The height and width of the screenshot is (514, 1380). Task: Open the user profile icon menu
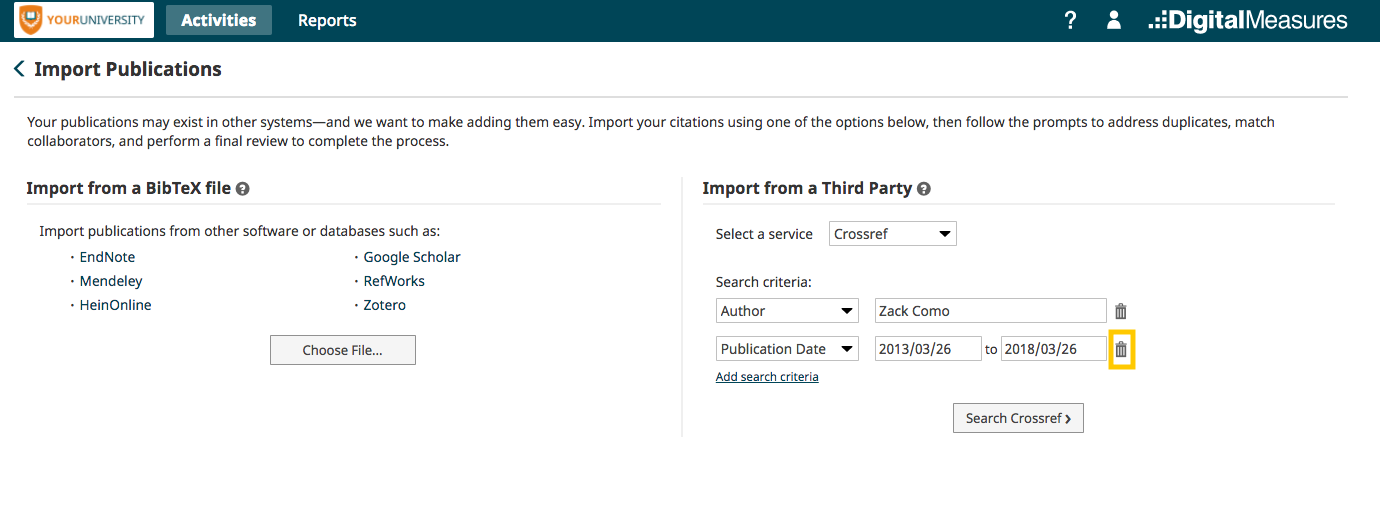[1114, 20]
